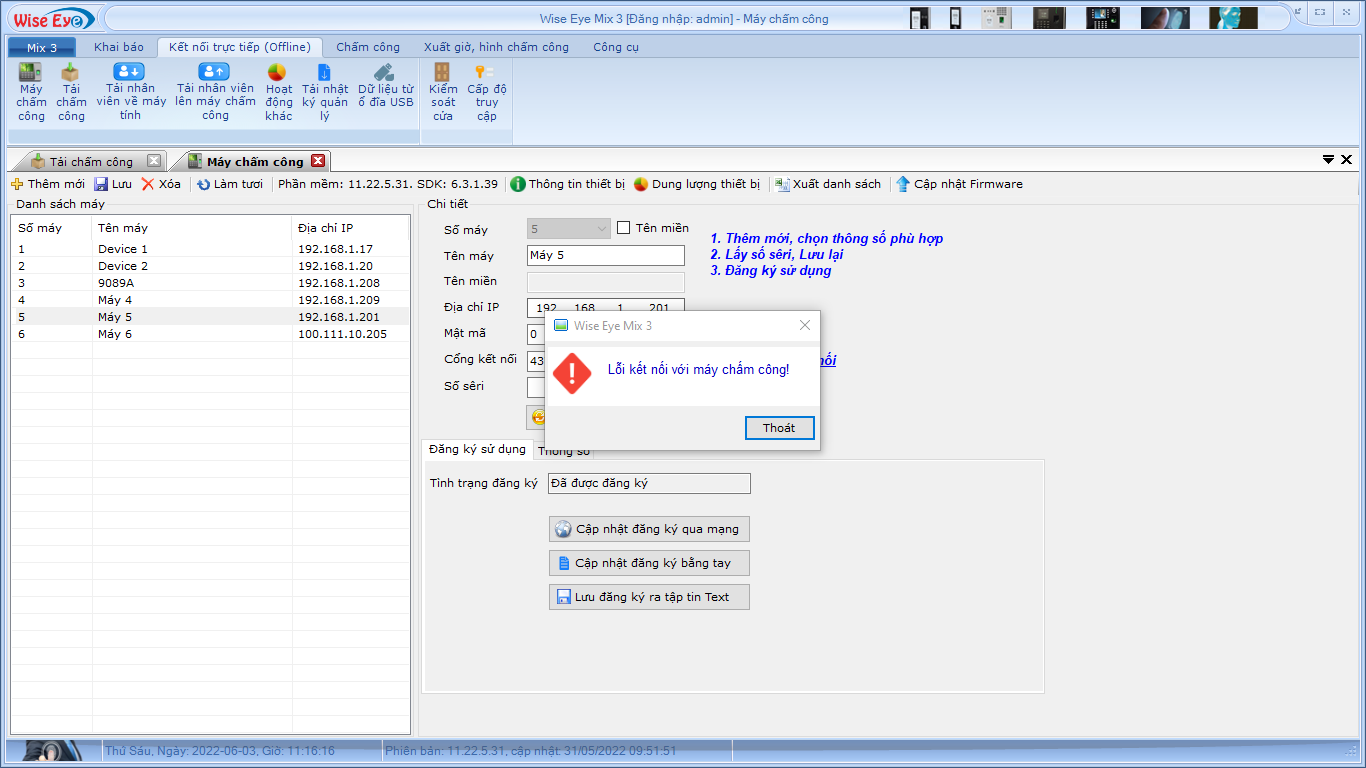Click Thêm mới in the toolbar
This screenshot has height=768, width=1366.
tap(48, 184)
